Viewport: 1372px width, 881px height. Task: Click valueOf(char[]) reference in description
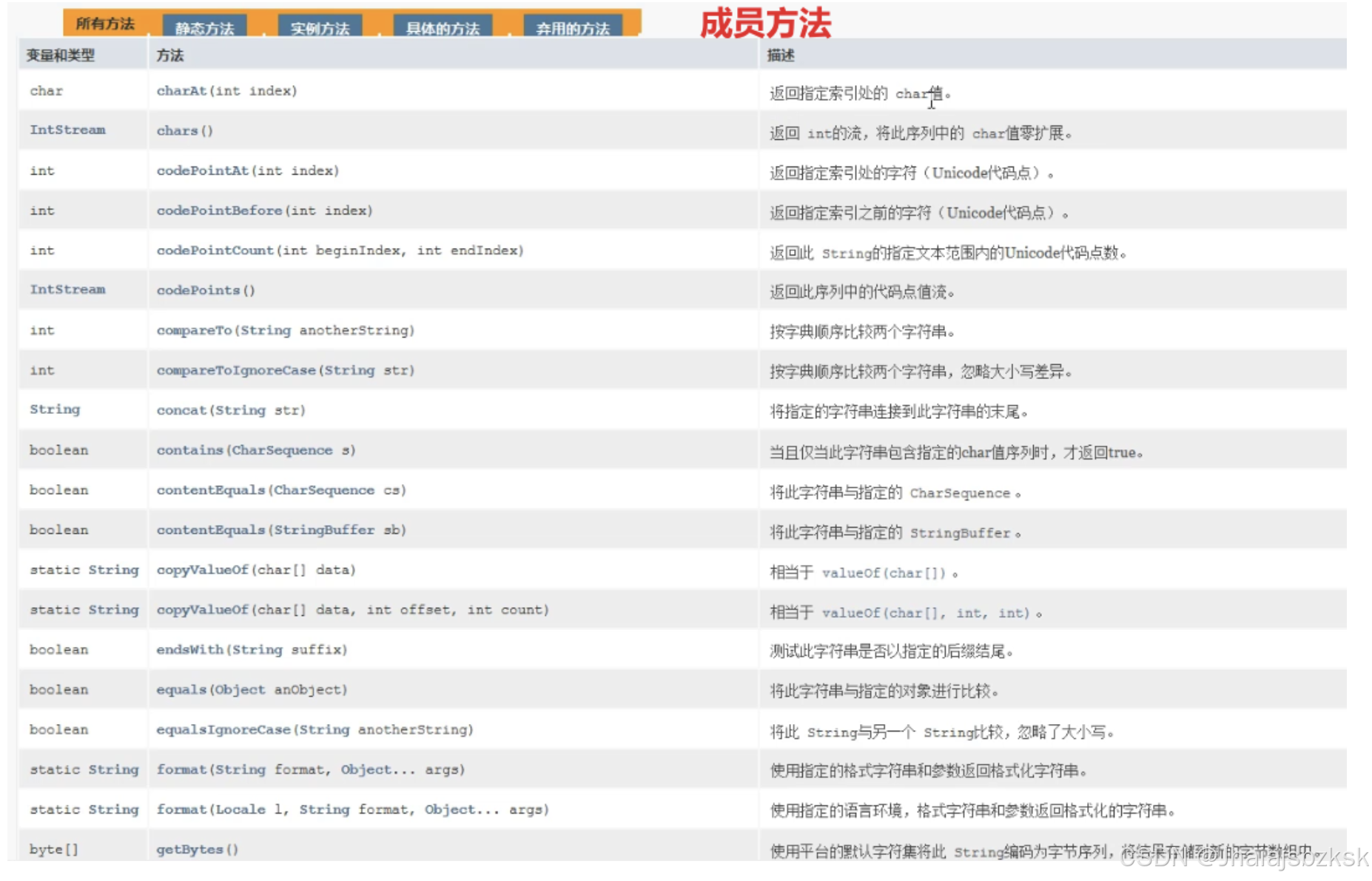[884, 573]
